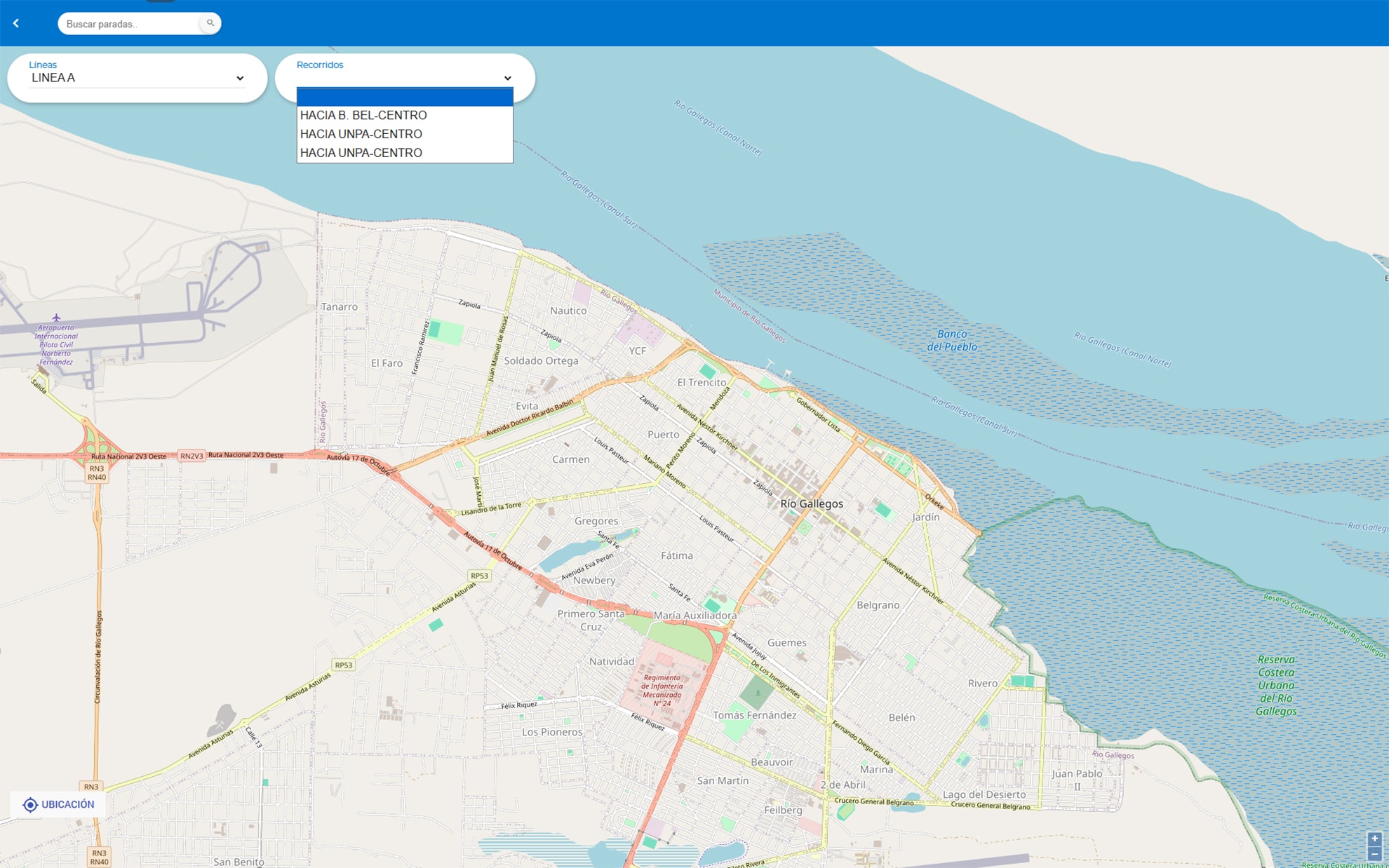Click the RN2V3 route shield
This screenshot has width=1389, height=868.
click(192, 456)
